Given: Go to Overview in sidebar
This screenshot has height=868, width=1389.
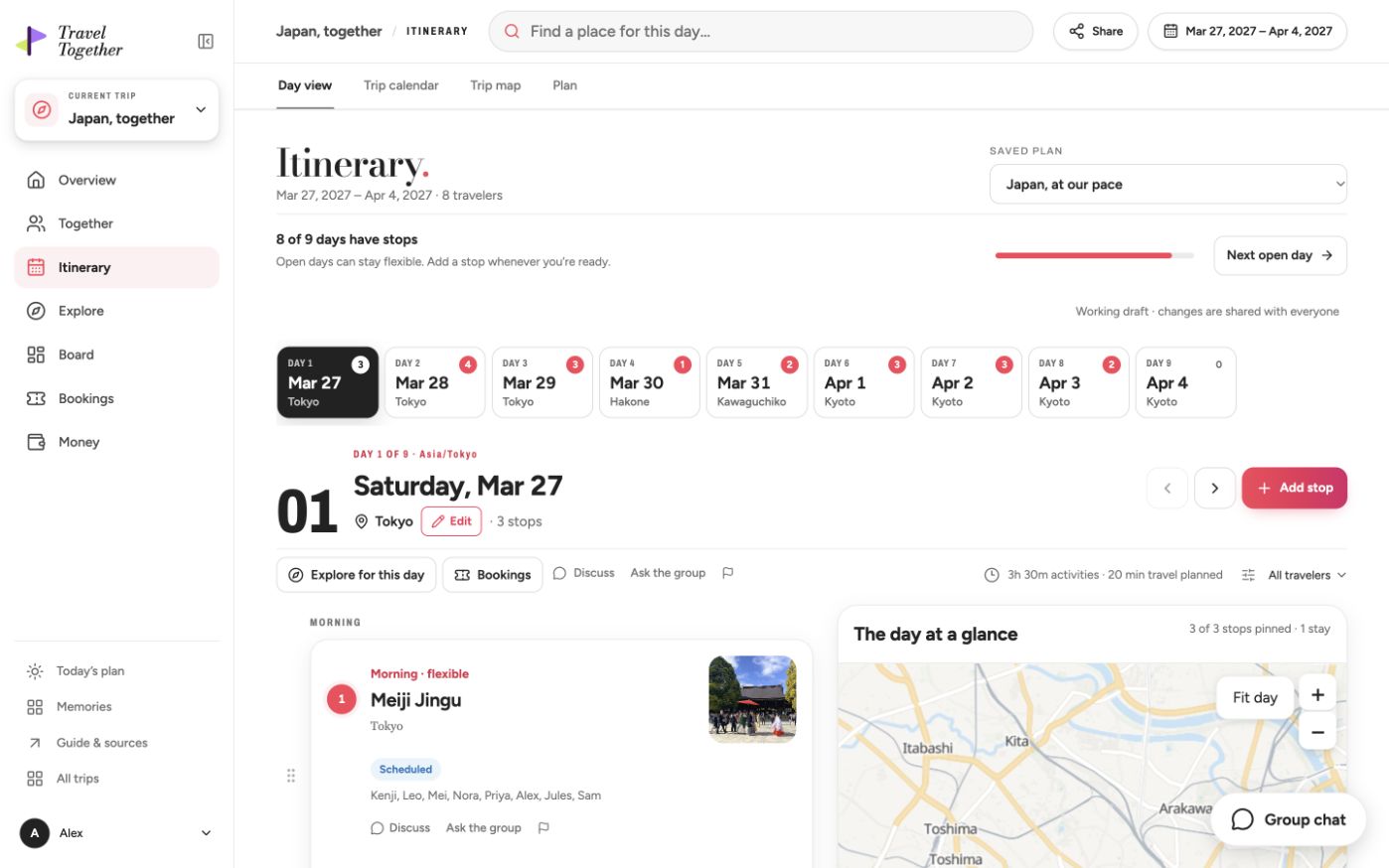Looking at the screenshot, I should click(117, 180).
